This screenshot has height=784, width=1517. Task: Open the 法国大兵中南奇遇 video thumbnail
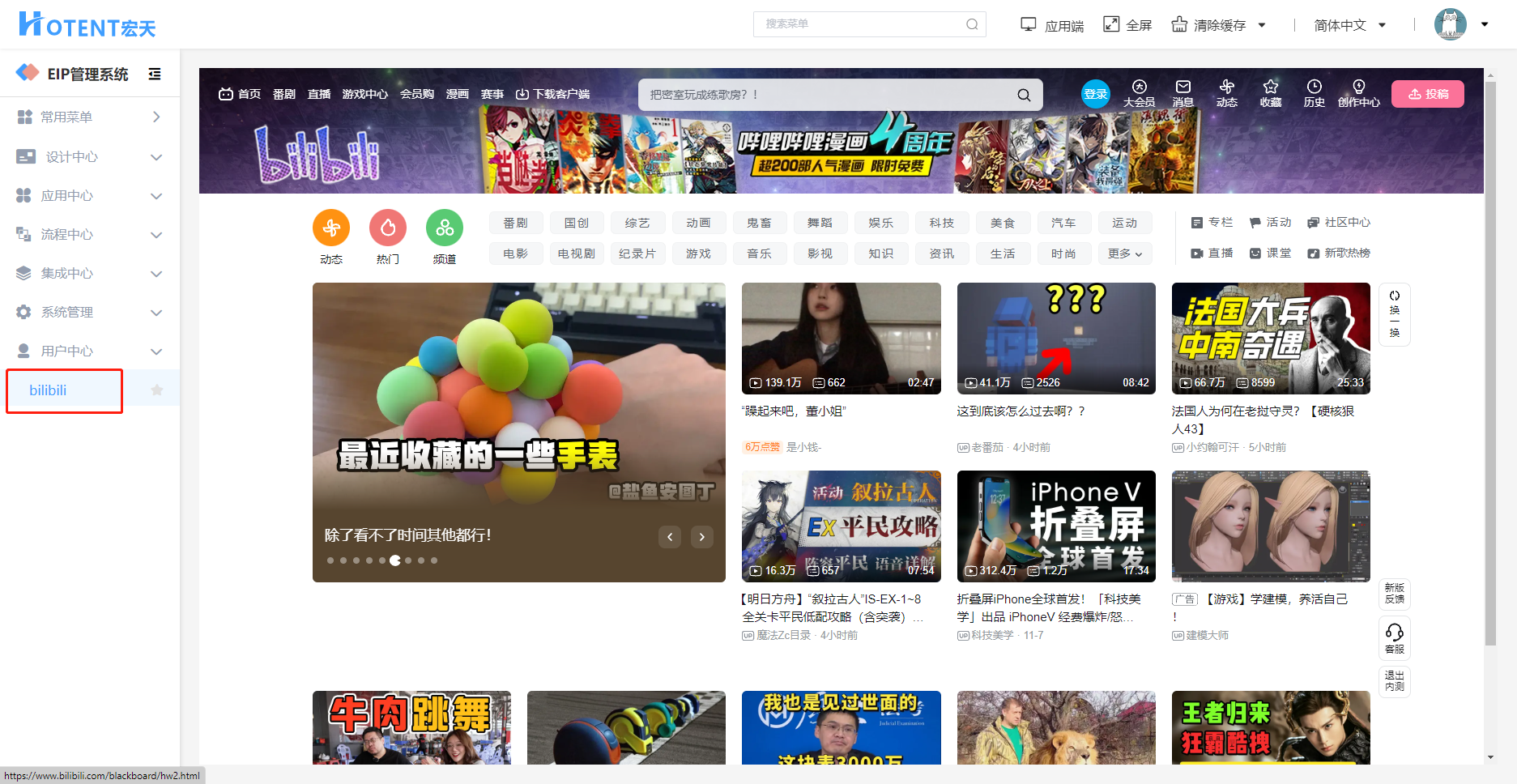(x=1271, y=339)
